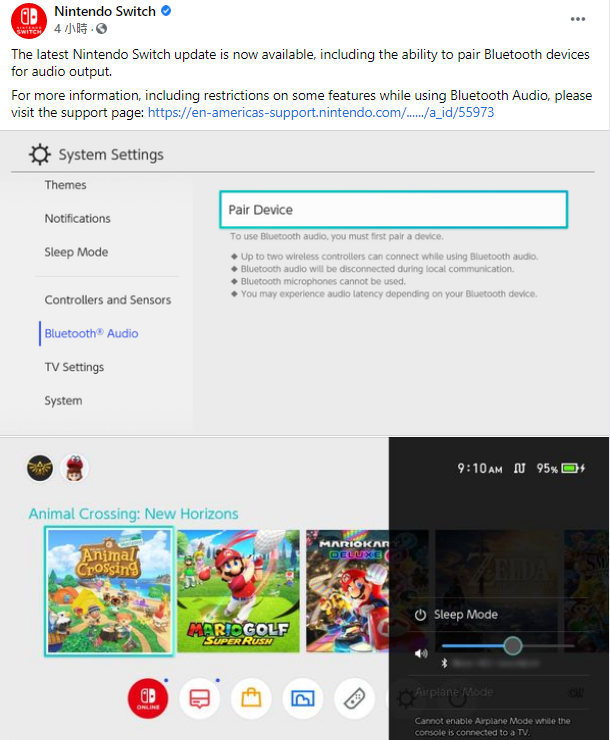
Task: Open TV Settings in sidebar
Action: (74, 367)
